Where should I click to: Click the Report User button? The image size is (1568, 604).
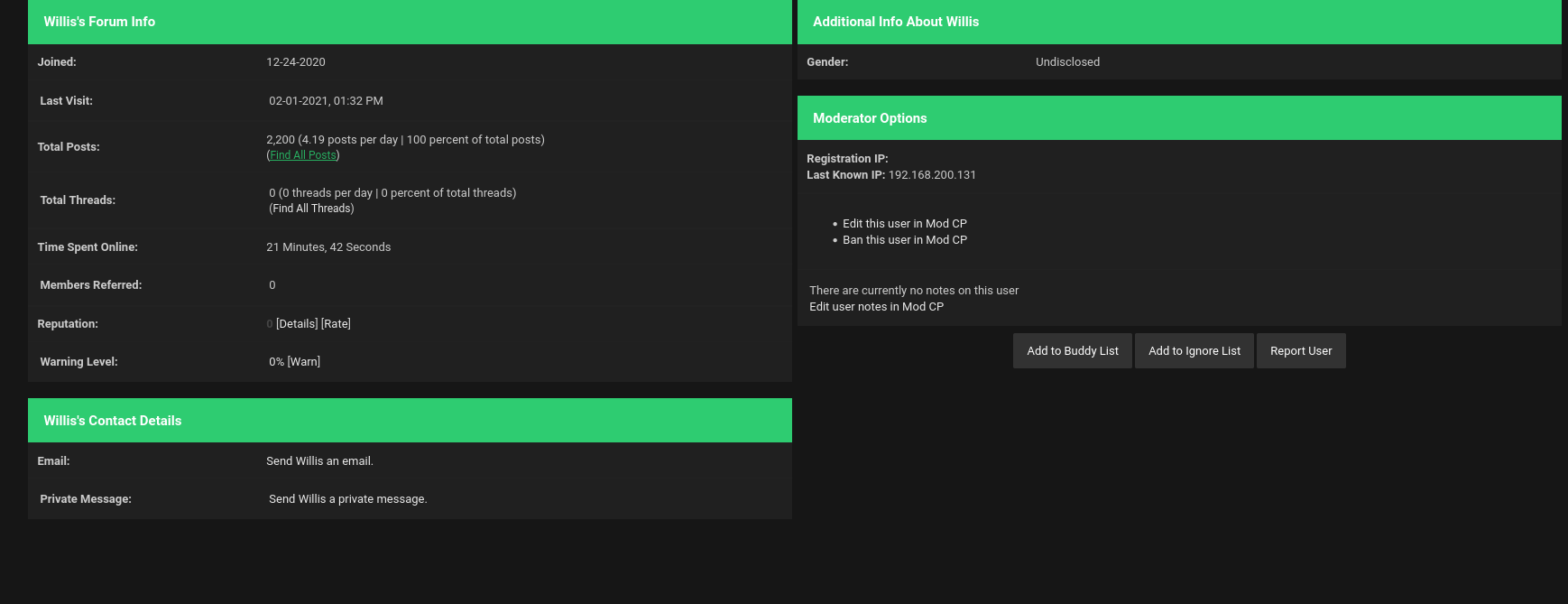tap(1300, 351)
